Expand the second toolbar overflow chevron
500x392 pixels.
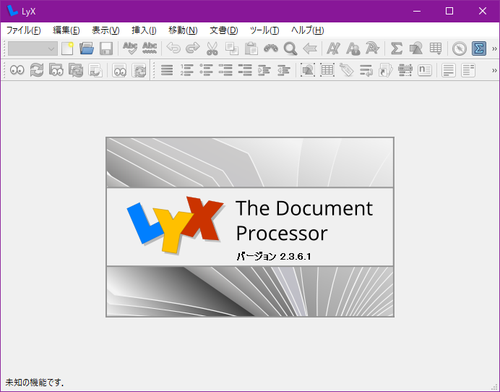[x=494, y=70]
